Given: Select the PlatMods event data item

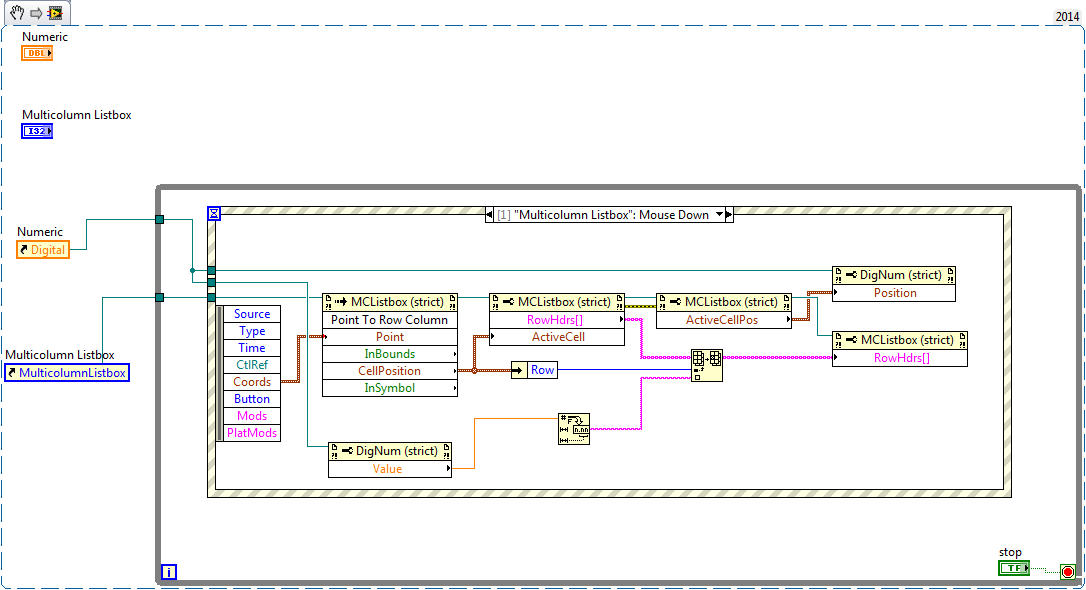Looking at the screenshot, I should tap(252, 433).
